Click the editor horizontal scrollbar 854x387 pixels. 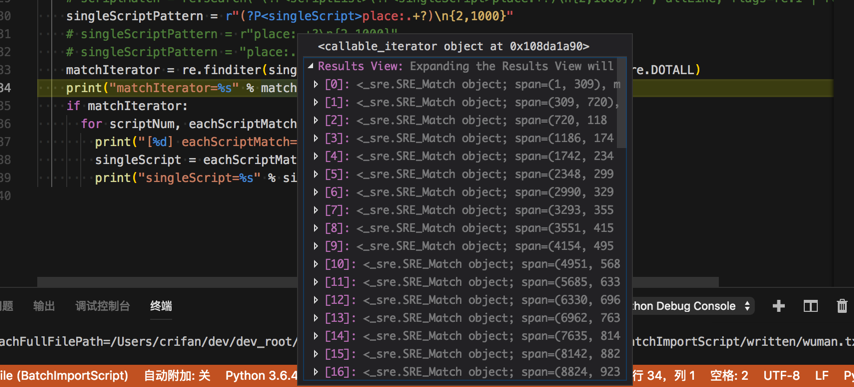pyautogui.click(x=378, y=282)
